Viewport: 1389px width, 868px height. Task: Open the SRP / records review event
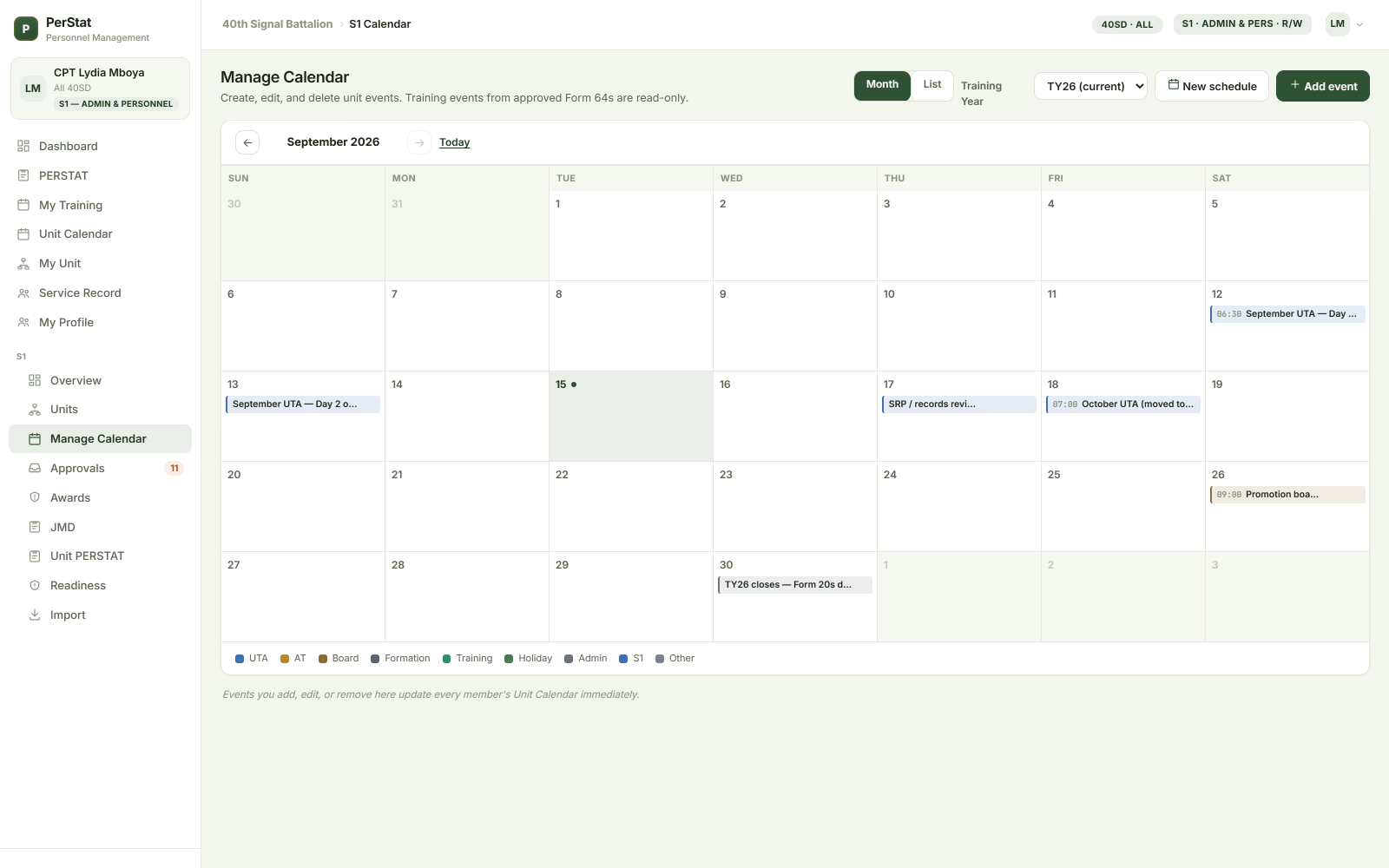click(x=959, y=404)
